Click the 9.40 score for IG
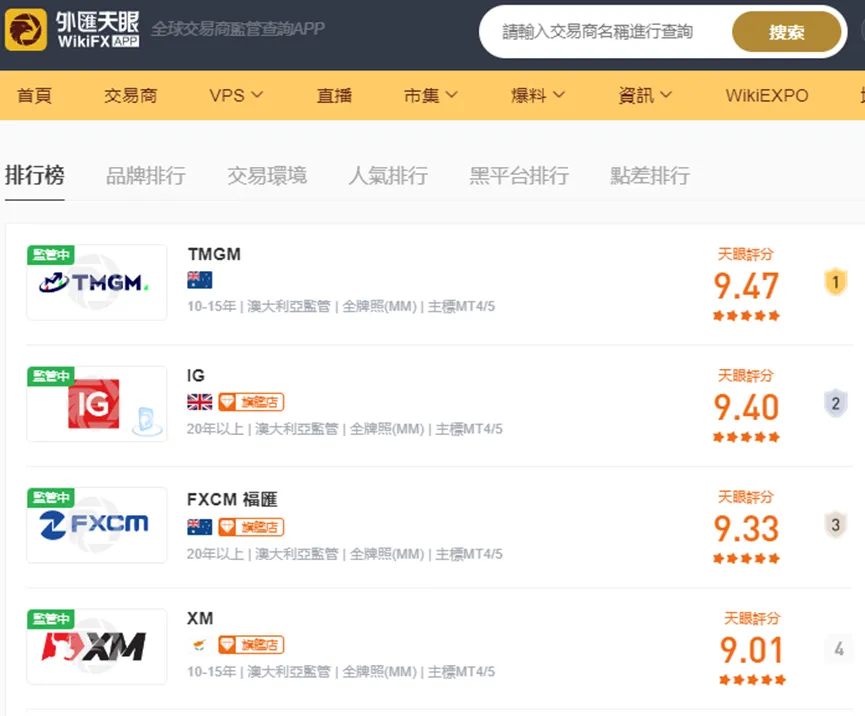This screenshot has width=865, height=716. (746, 407)
